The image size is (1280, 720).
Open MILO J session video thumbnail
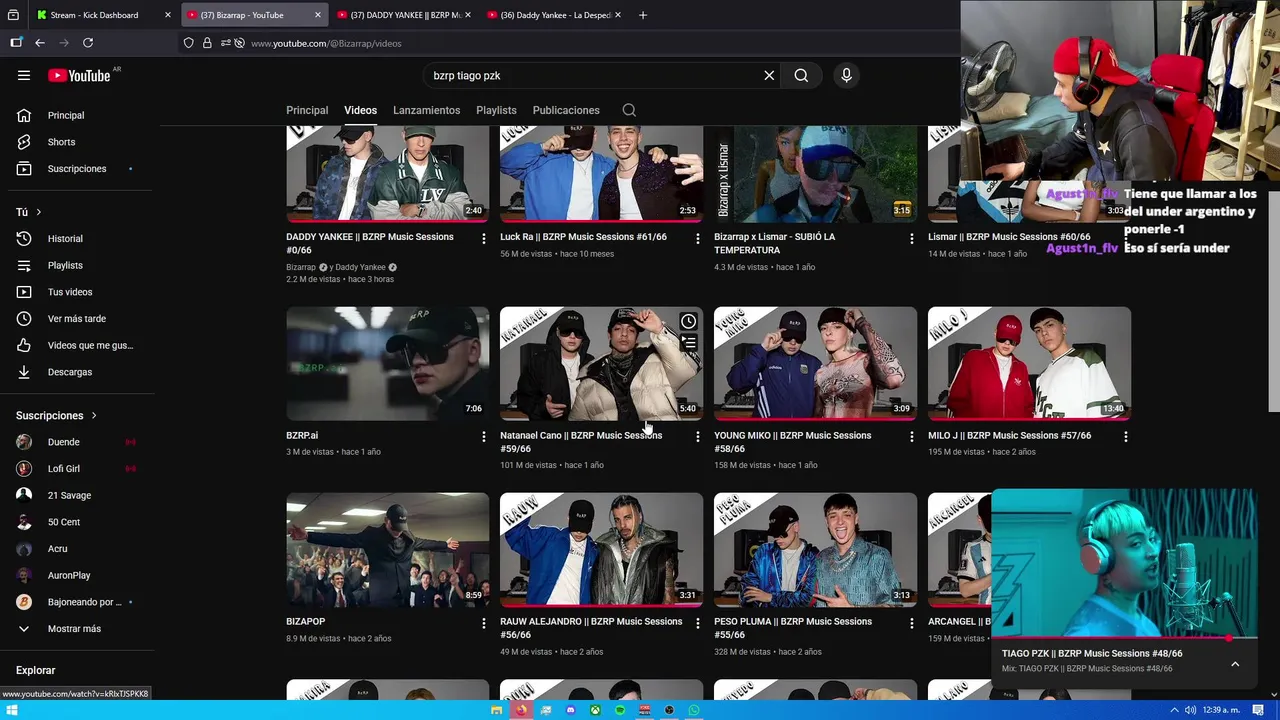(1030, 364)
